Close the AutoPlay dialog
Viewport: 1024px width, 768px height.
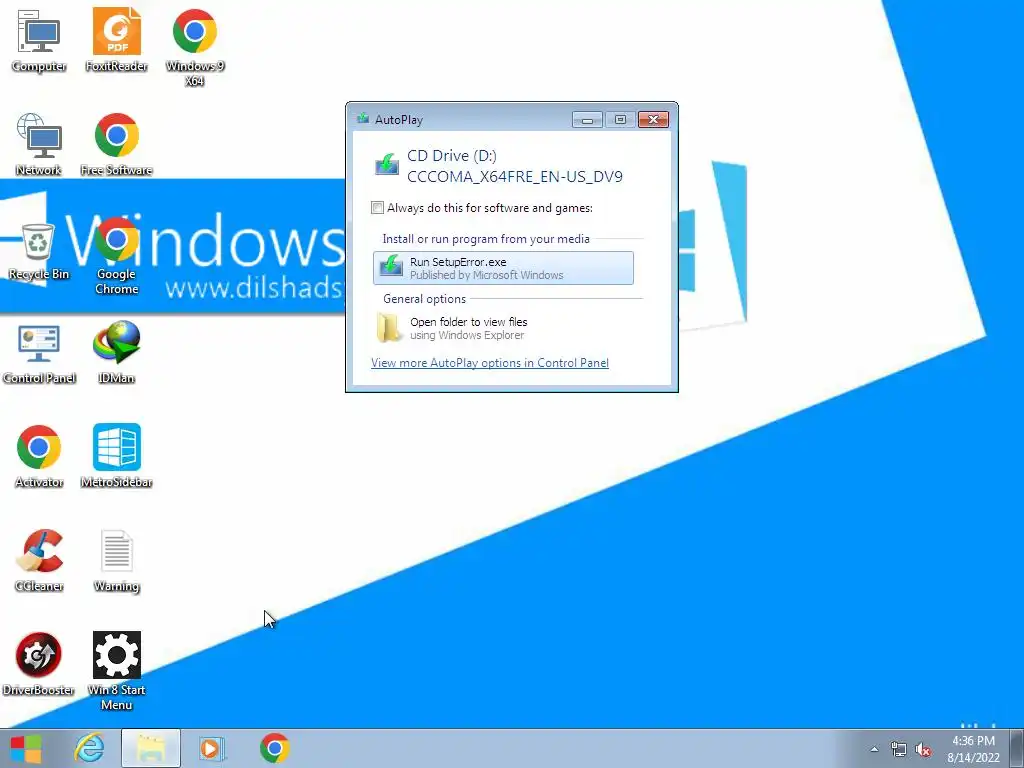(x=653, y=120)
